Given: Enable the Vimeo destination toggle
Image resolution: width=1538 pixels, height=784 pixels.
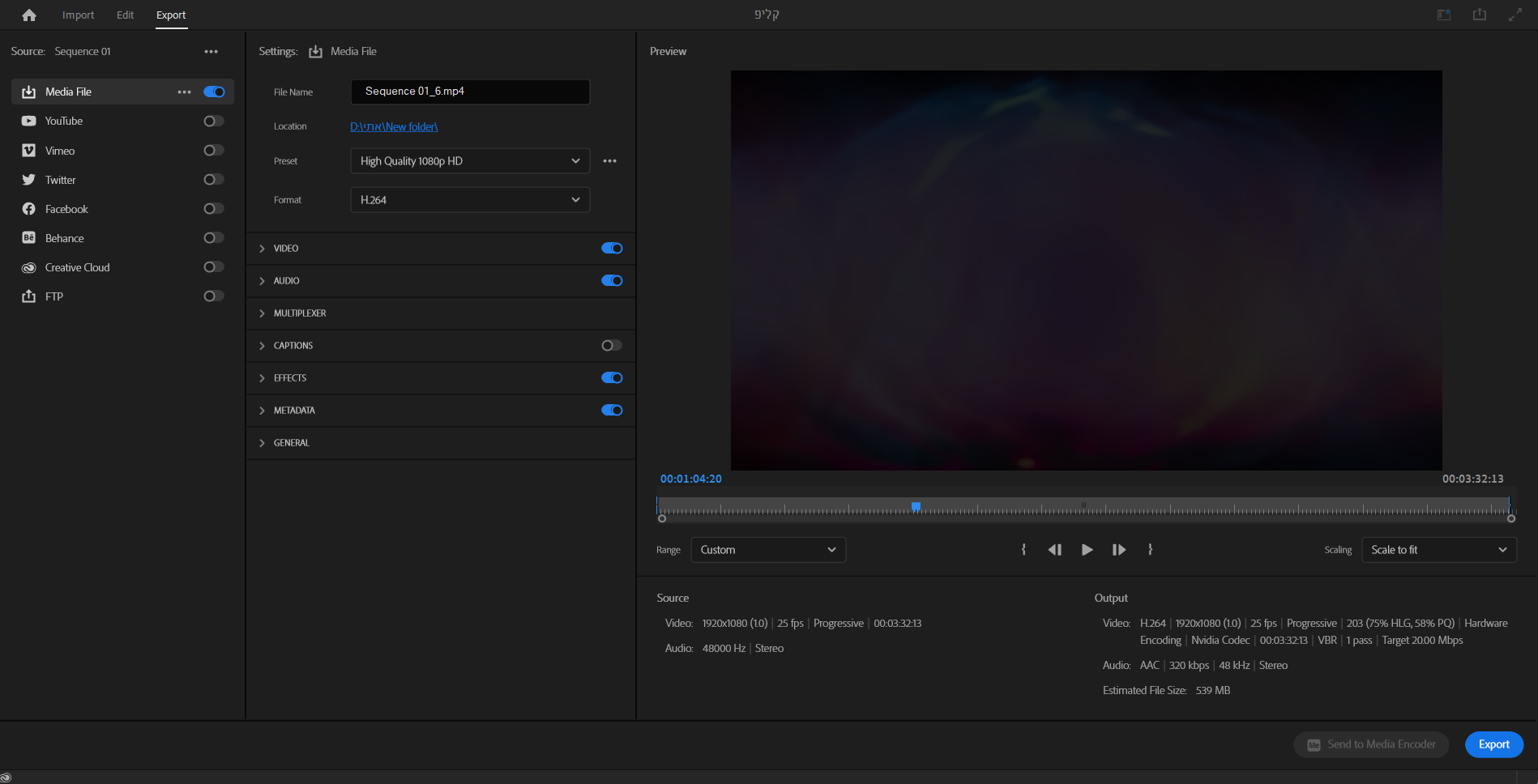Looking at the screenshot, I should tap(214, 150).
